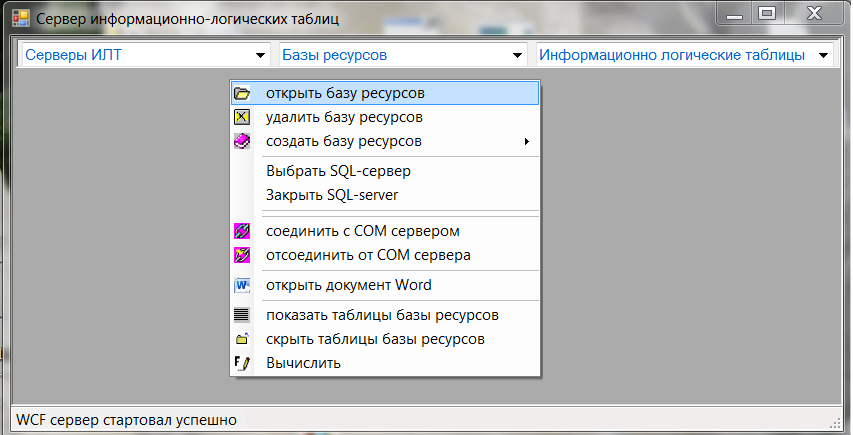Click the Word icon beside 'открыть документ Word'

pos(242,285)
